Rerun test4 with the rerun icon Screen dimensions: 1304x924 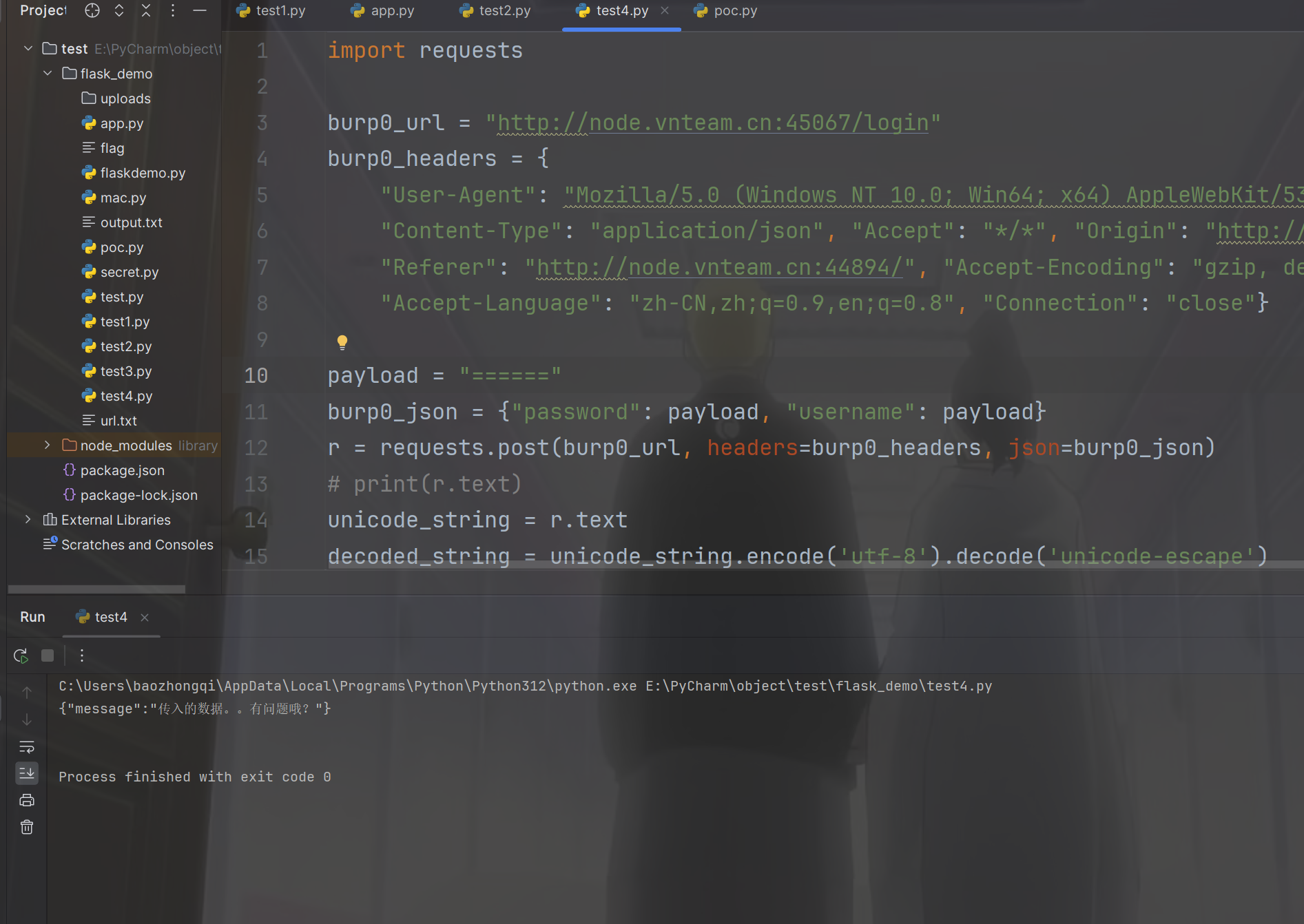tap(21, 655)
